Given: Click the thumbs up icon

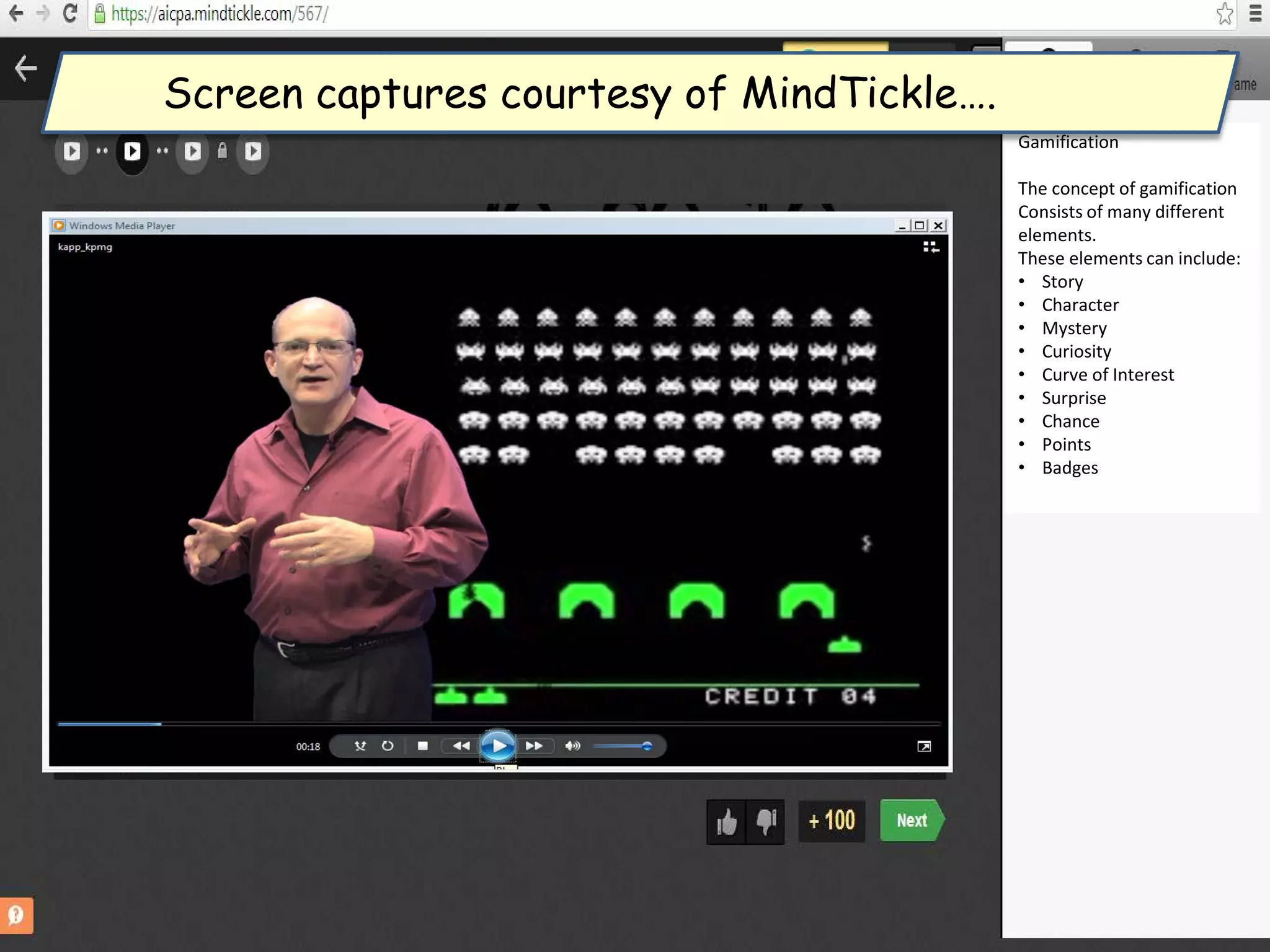Looking at the screenshot, I should 727,822.
